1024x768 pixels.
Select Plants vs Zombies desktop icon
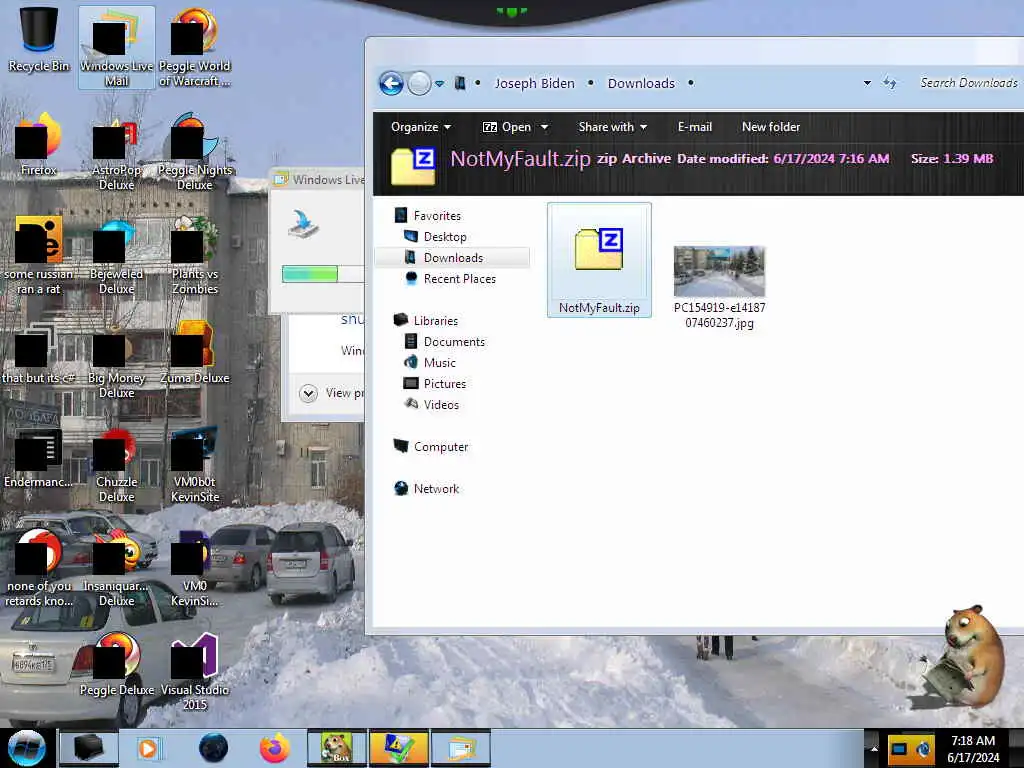point(195,255)
